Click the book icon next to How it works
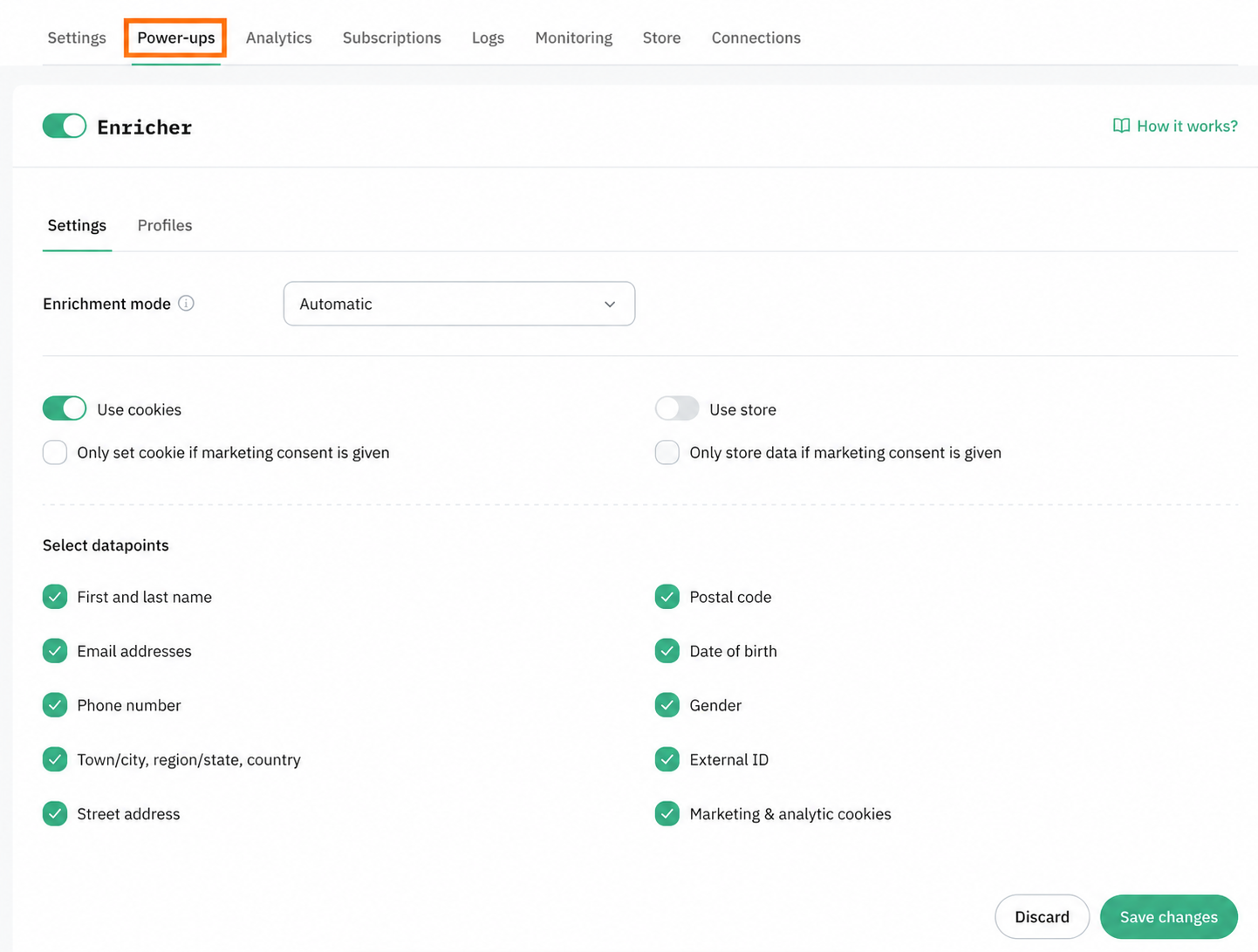This screenshot has width=1258, height=952. click(x=1121, y=126)
